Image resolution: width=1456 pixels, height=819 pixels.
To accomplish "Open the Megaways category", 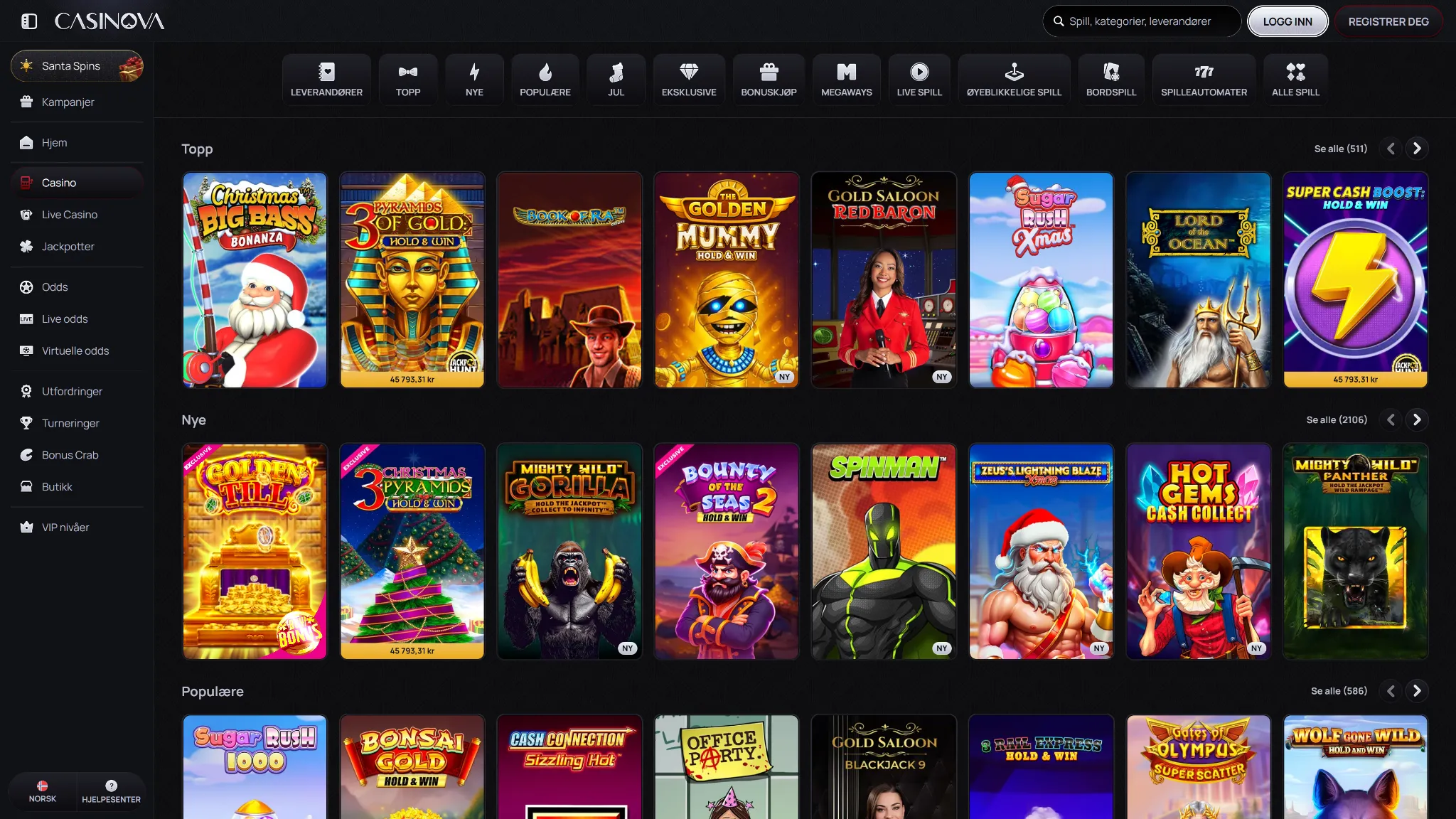I will point(846,80).
